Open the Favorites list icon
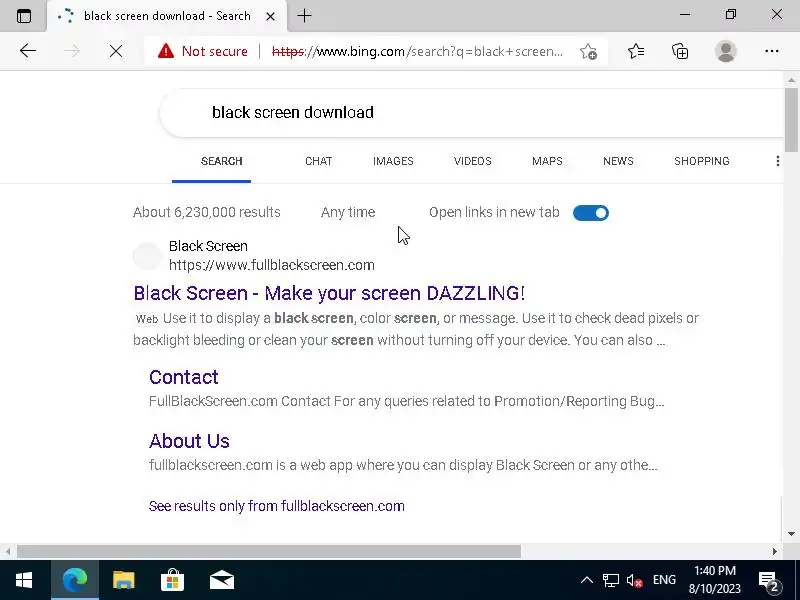The image size is (800, 600). [636, 51]
